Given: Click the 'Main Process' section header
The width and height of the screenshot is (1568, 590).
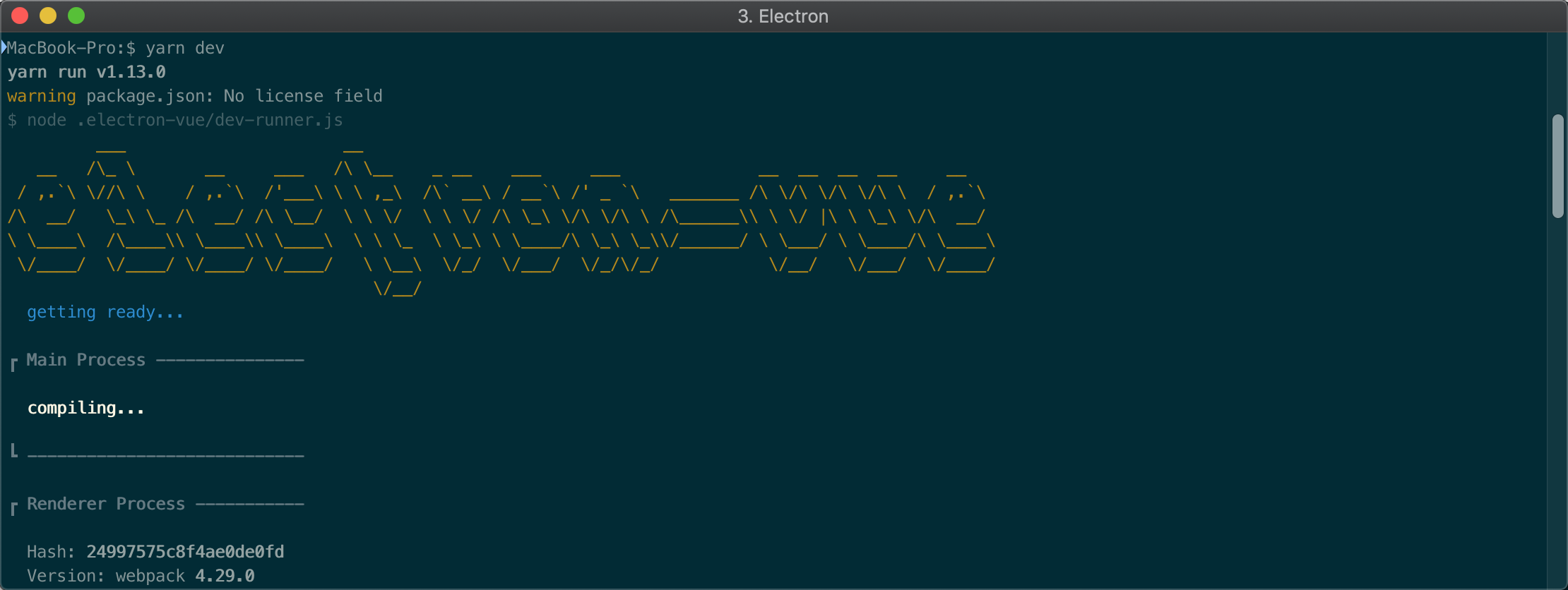Looking at the screenshot, I should click(x=86, y=360).
